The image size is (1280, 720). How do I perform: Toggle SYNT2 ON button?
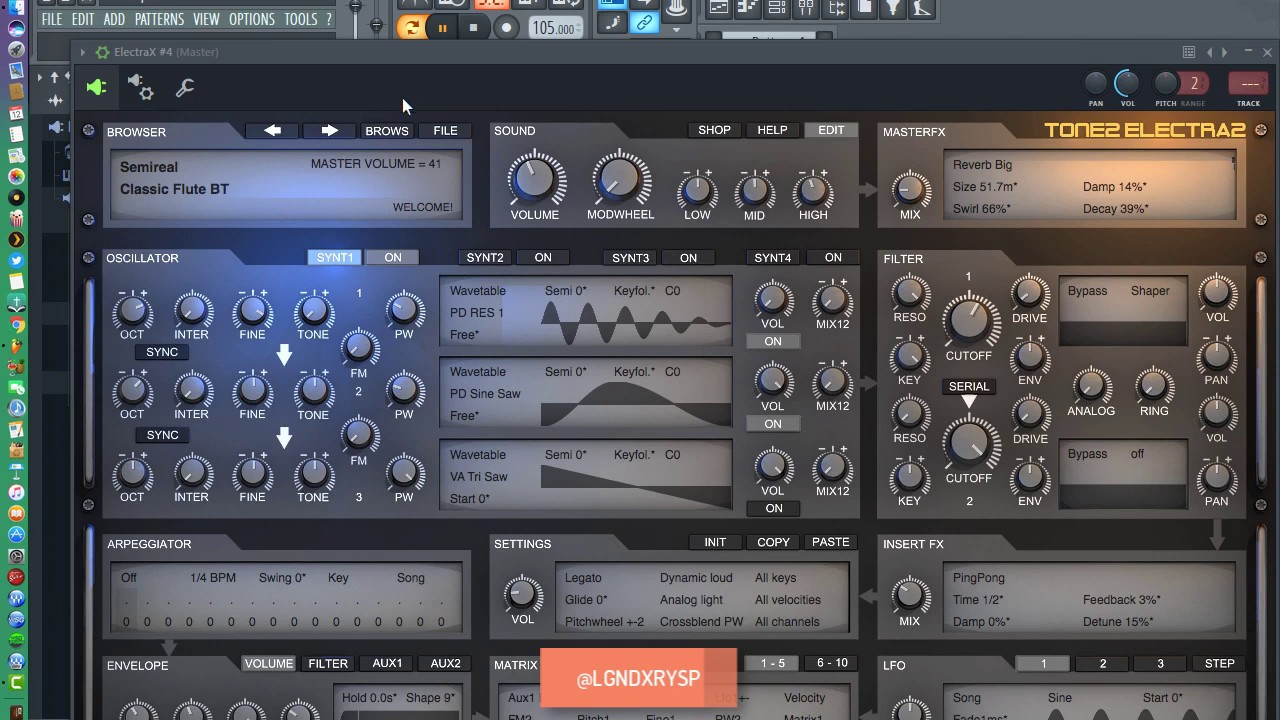[543, 257]
